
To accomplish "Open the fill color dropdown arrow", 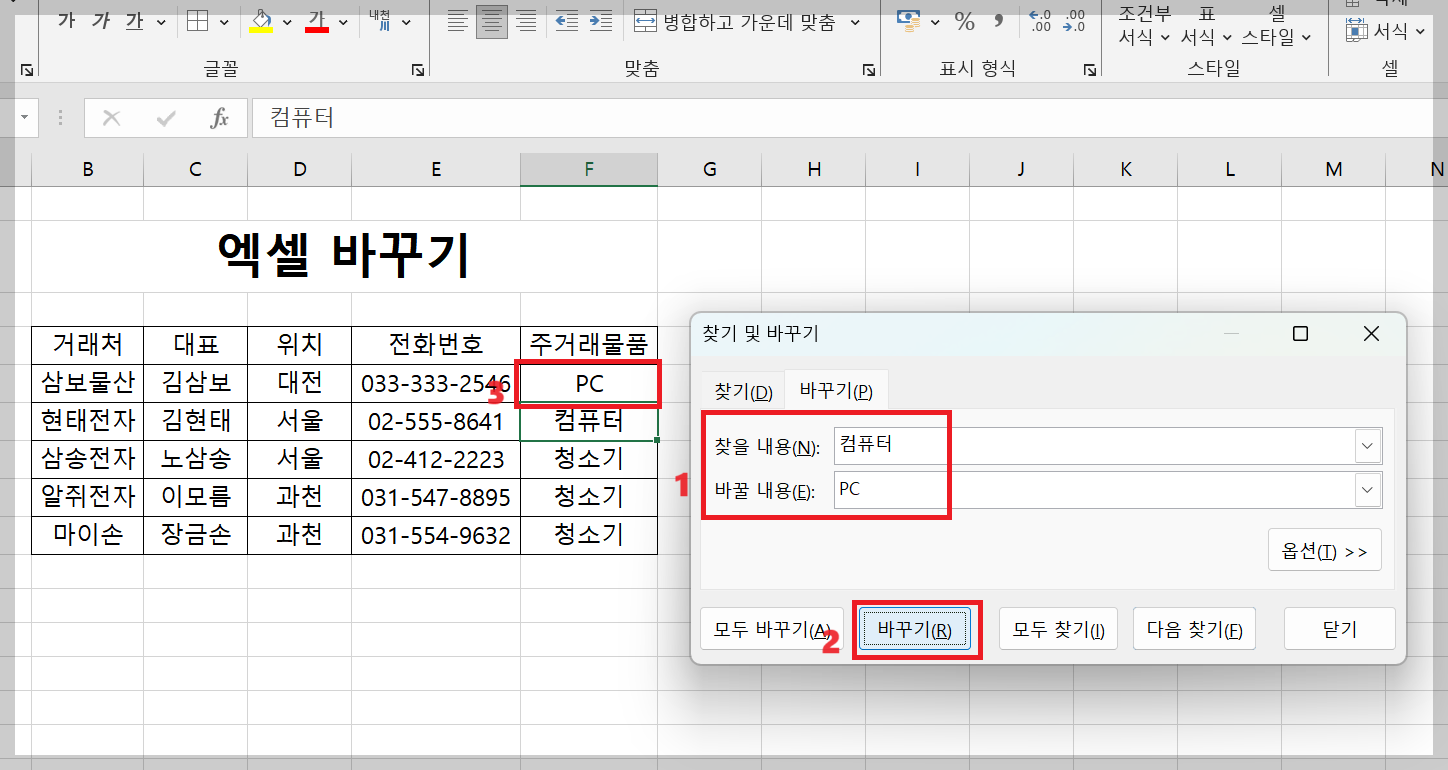I will tap(286, 20).
